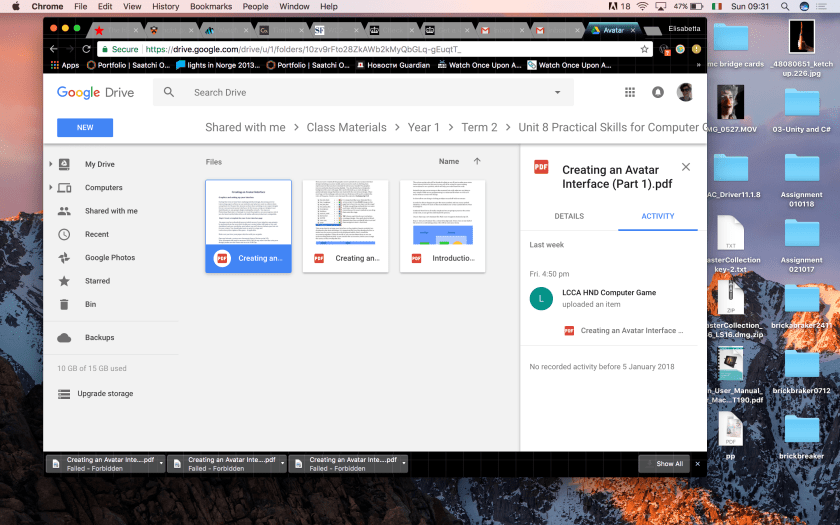Click the notifications bell icon
The width and height of the screenshot is (840, 525).
(x=658, y=92)
